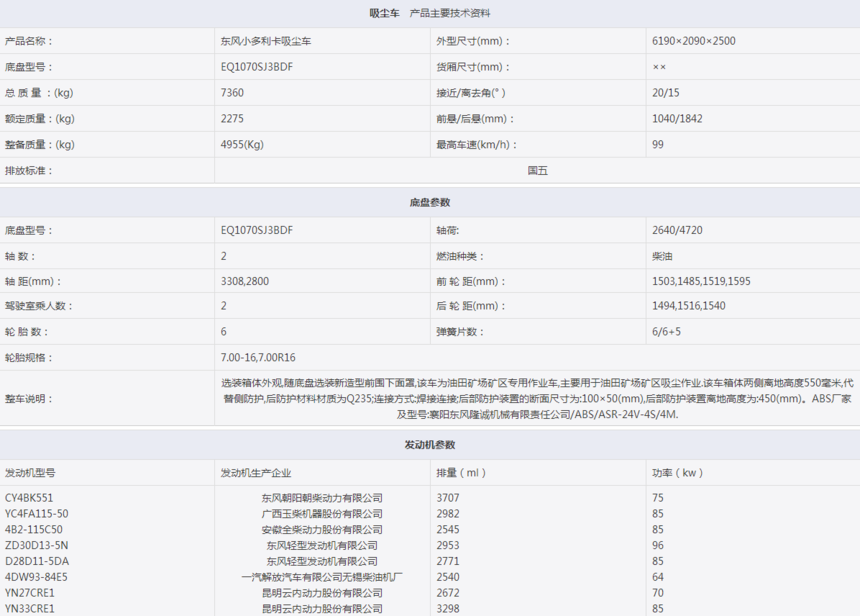
Task: Click the '底盘参数' section header
Action: pyautogui.click(x=429, y=202)
